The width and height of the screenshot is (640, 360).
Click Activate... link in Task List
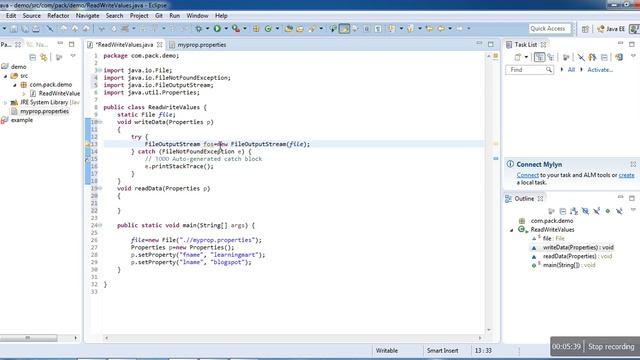click(600, 70)
